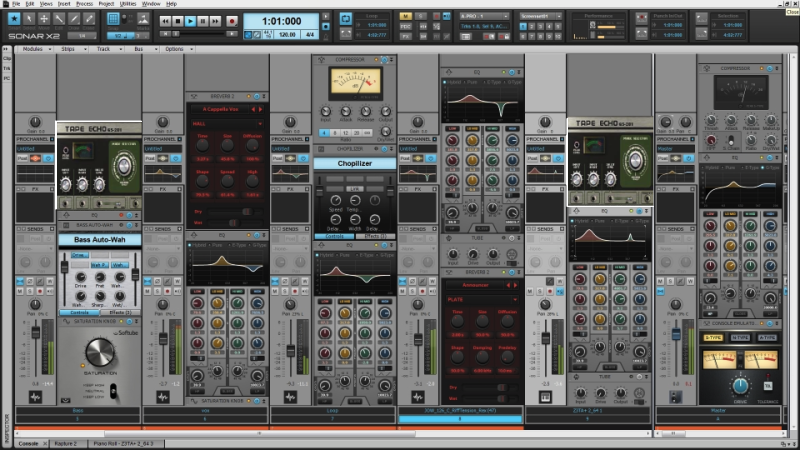Click the Bass Auto-Wah title button
Viewport: 800px width, 450px height.
[x=99, y=240]
